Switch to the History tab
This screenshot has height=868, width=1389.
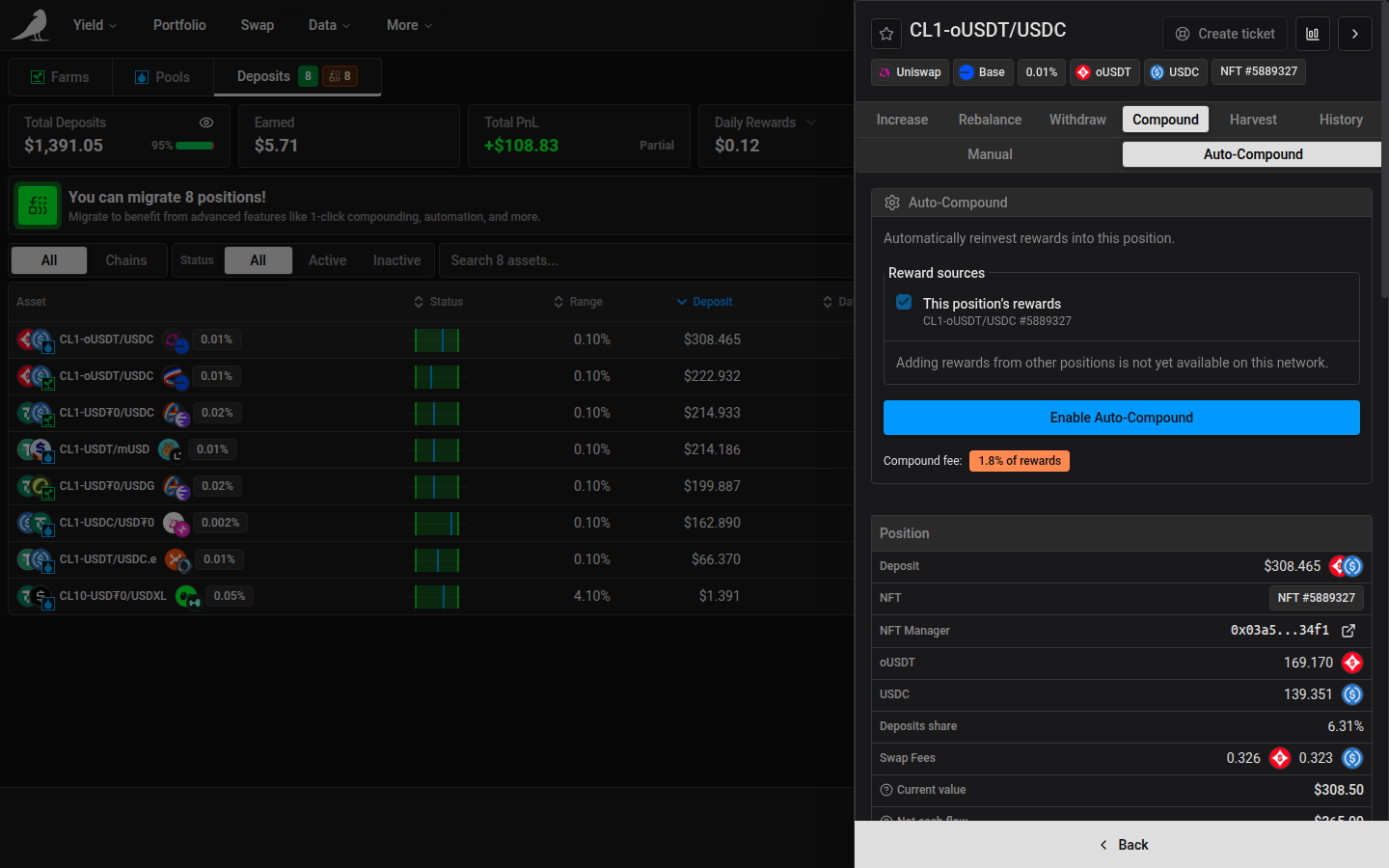point(1341,120)
